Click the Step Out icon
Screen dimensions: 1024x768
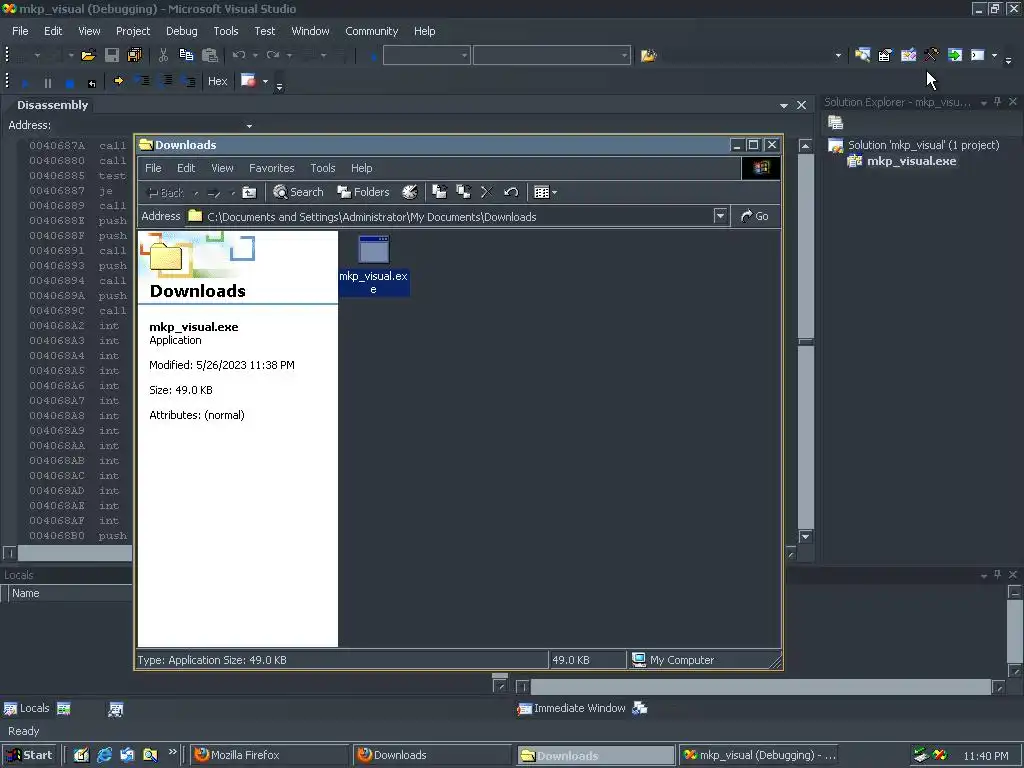(189, 81)
